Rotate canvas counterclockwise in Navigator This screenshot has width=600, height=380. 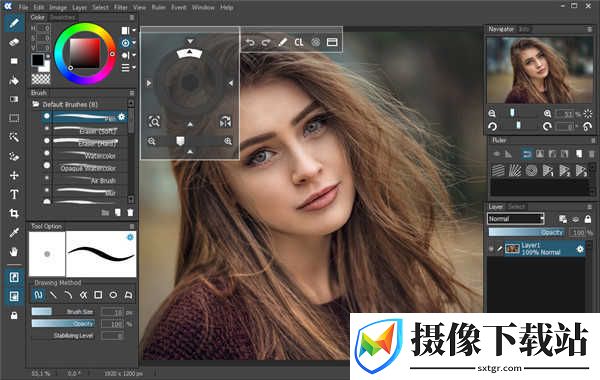click(492, 126)
